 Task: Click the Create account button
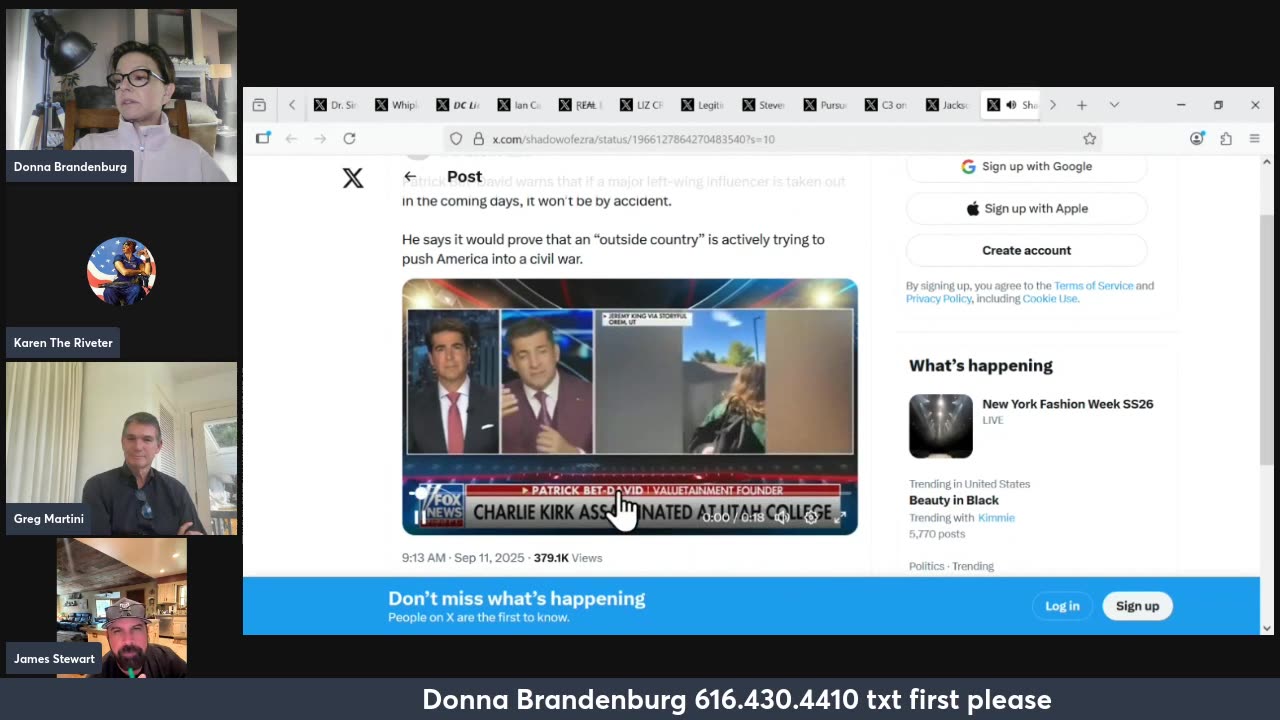coord(1027,251)
